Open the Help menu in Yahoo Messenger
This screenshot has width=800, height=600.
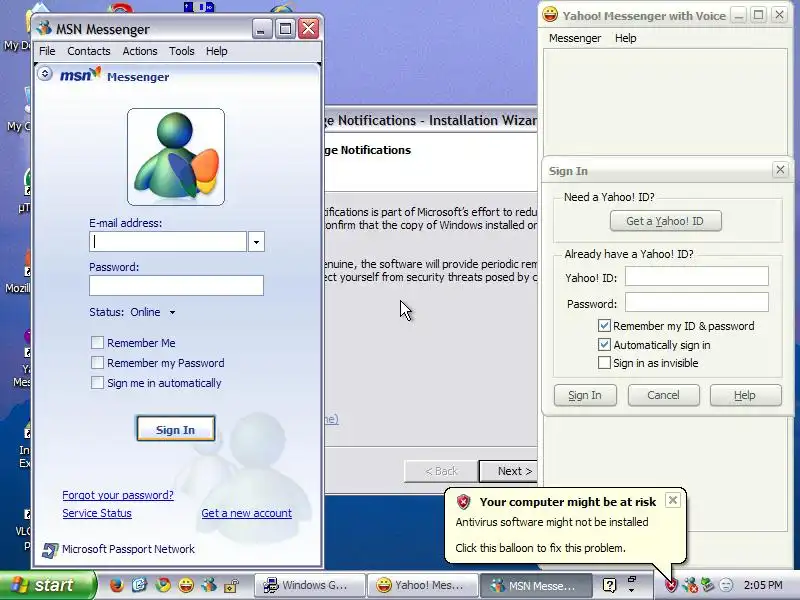(626, 38)
